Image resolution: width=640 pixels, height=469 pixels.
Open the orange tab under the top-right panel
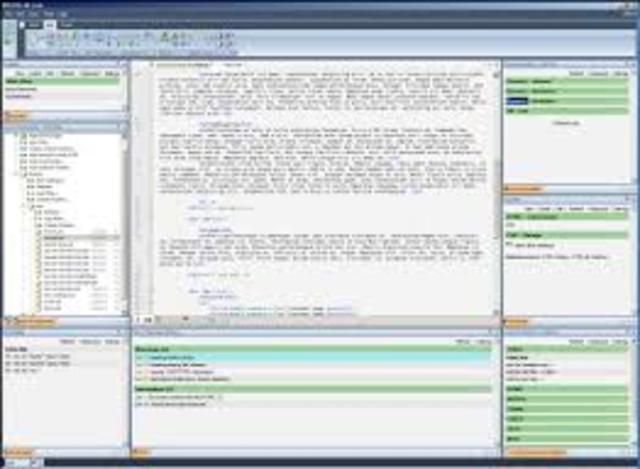pyautogui.click(x=523, y=189)
